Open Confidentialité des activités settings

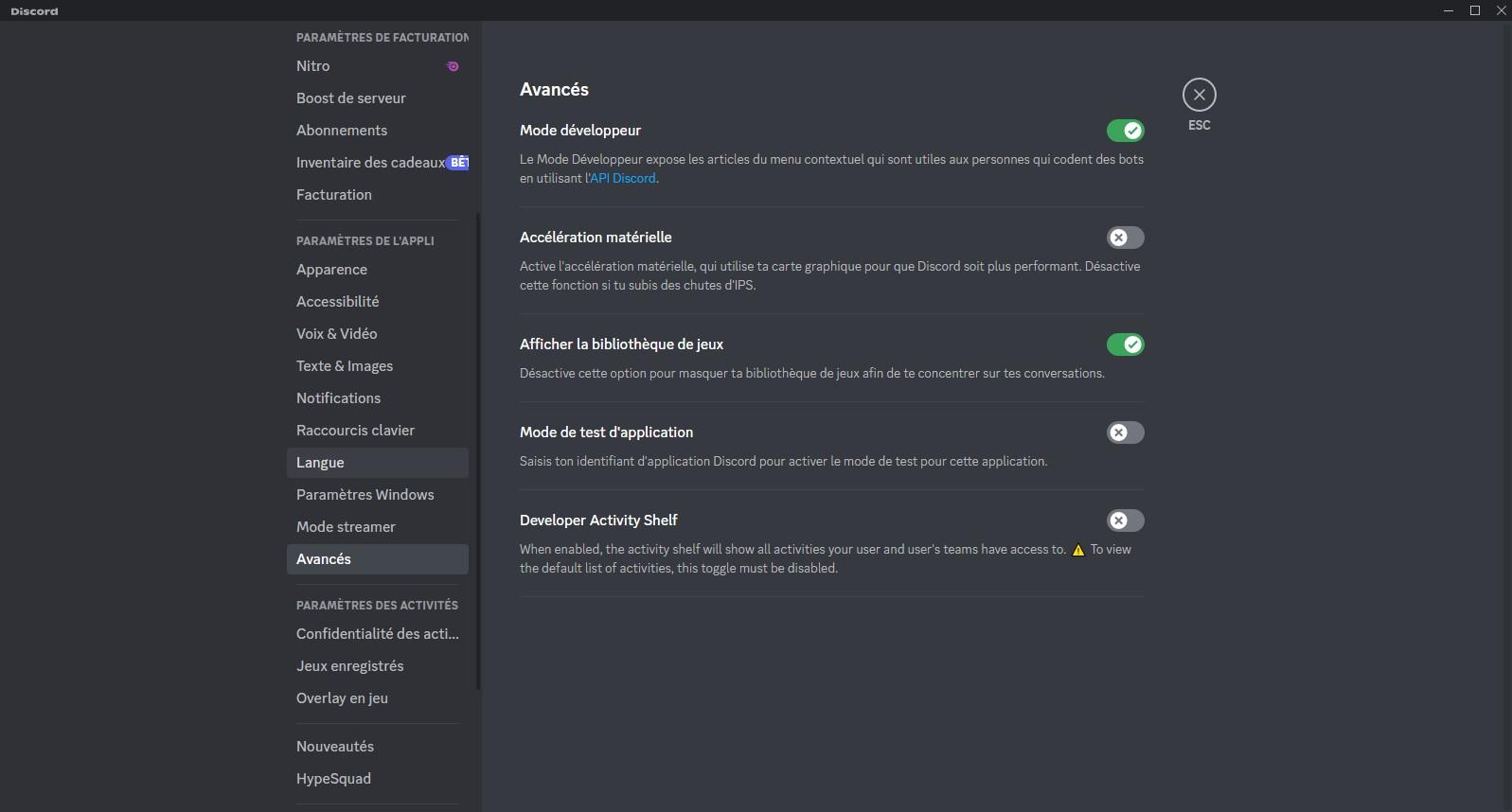378,634
